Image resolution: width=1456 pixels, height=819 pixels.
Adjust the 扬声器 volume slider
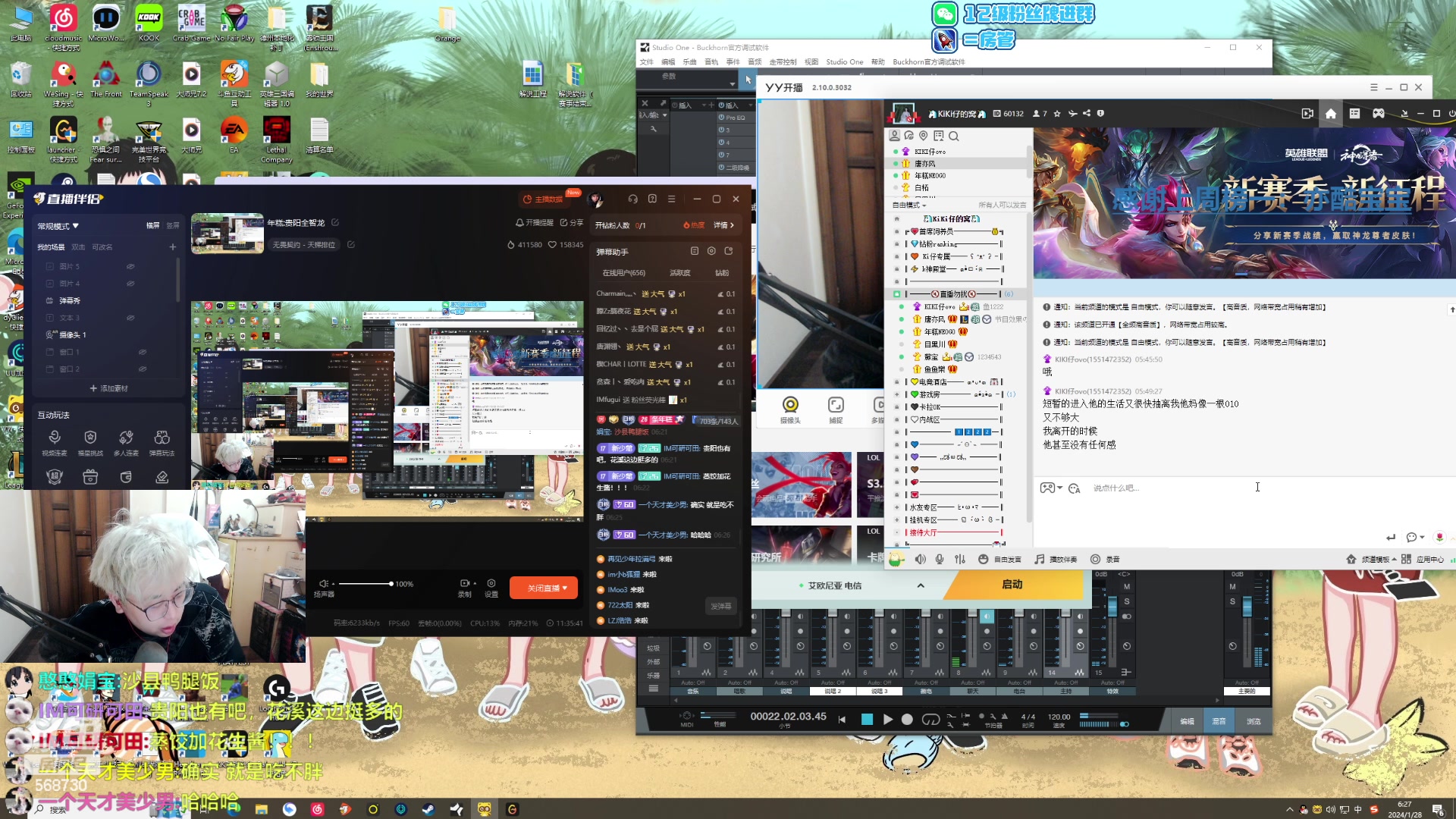(x=366, y=584)
